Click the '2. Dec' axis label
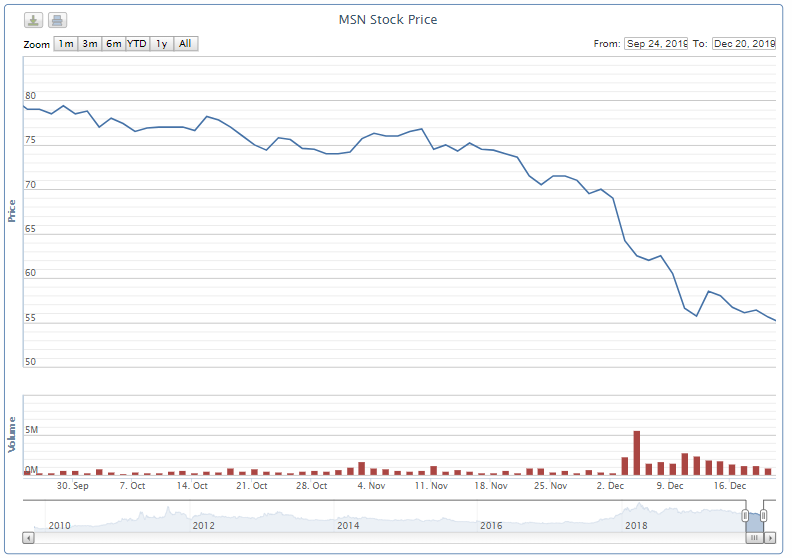Screen dimensions: 792x558 click(610, 486)
